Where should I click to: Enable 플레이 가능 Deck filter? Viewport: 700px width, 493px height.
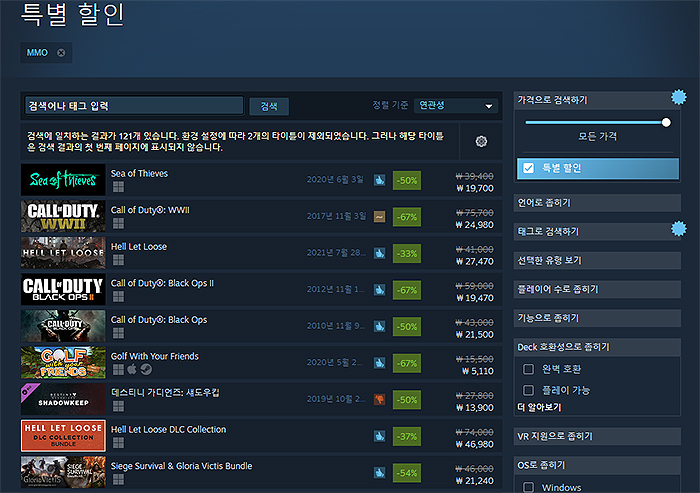click(x=529, y=390)
